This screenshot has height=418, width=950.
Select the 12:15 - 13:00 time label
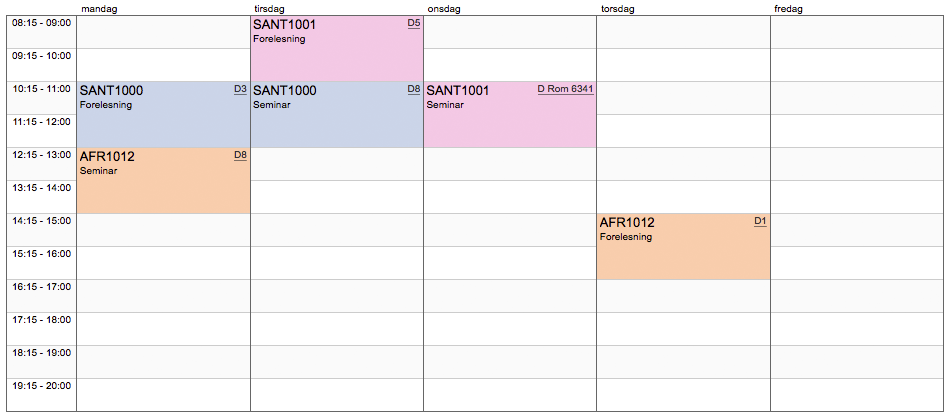click(x=40, y=155)
